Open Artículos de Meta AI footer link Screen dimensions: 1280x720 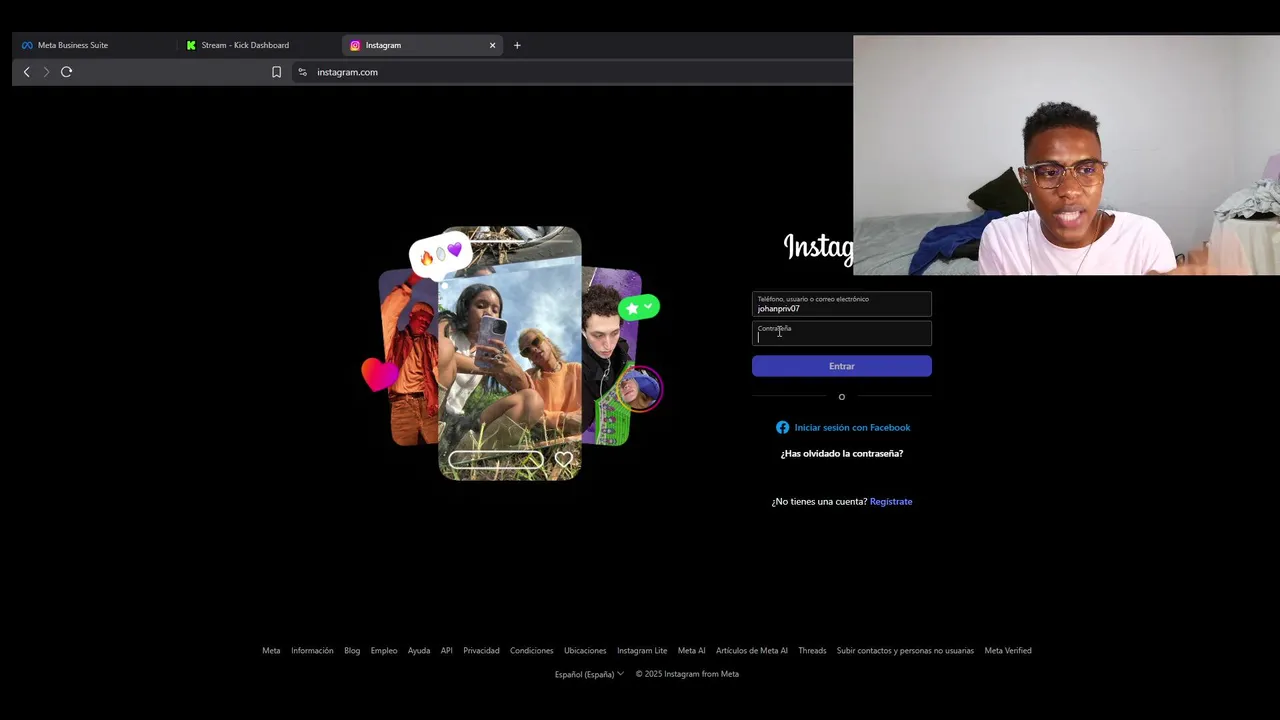752,650
